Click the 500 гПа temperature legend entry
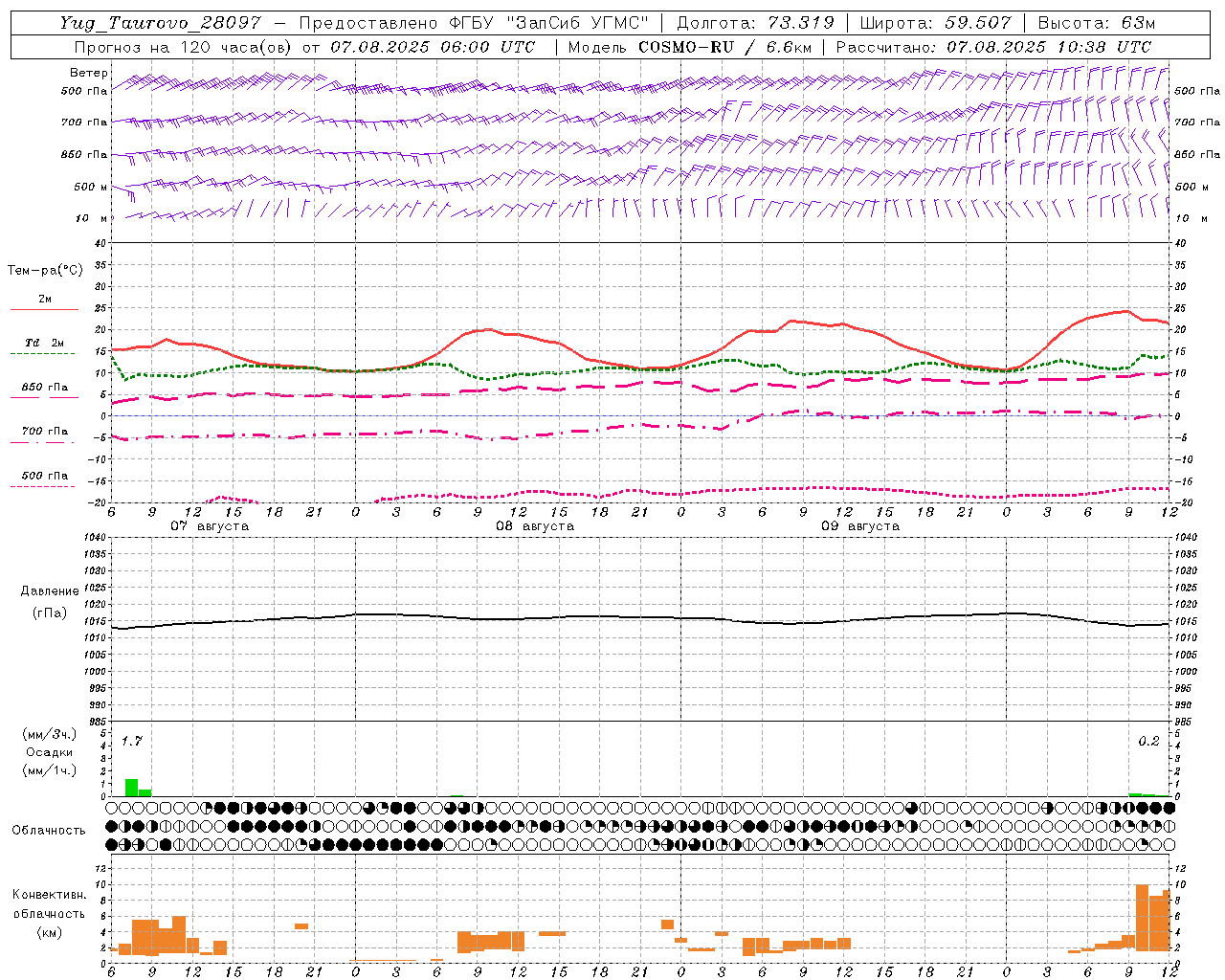Screen dimensions: 1225x980 coord(44,476)
